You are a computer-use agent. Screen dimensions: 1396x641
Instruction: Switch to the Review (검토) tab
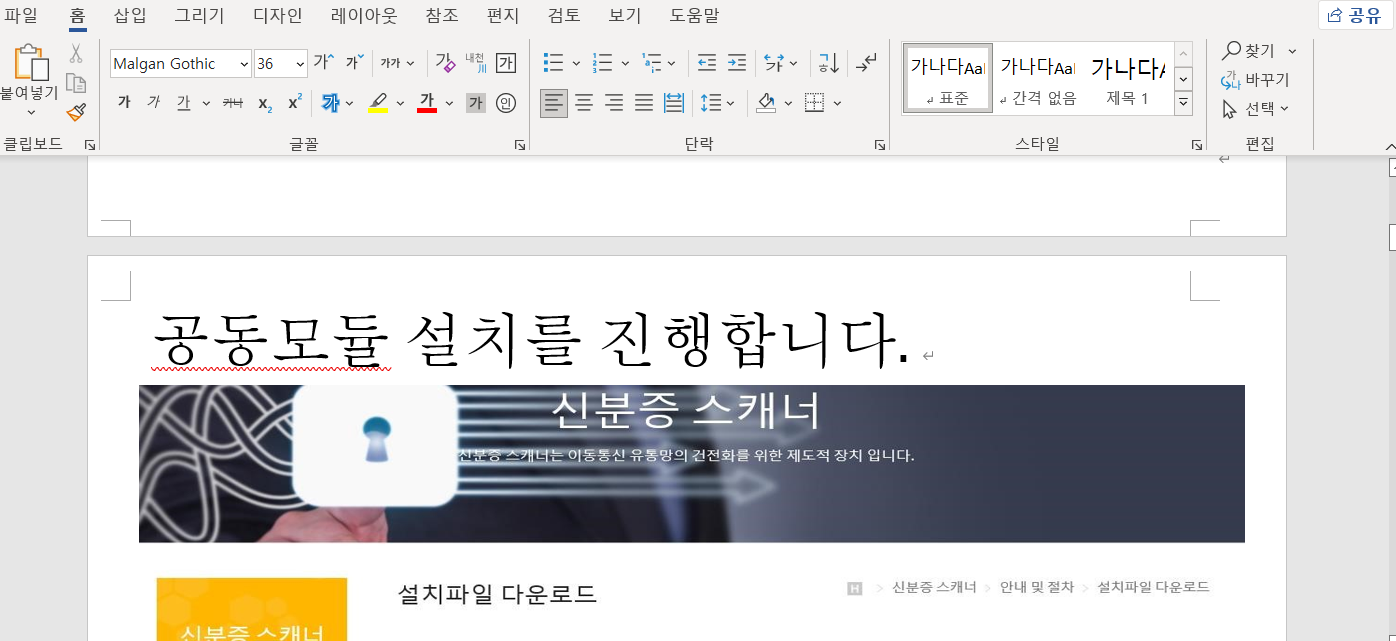click(x=564, y=15)
